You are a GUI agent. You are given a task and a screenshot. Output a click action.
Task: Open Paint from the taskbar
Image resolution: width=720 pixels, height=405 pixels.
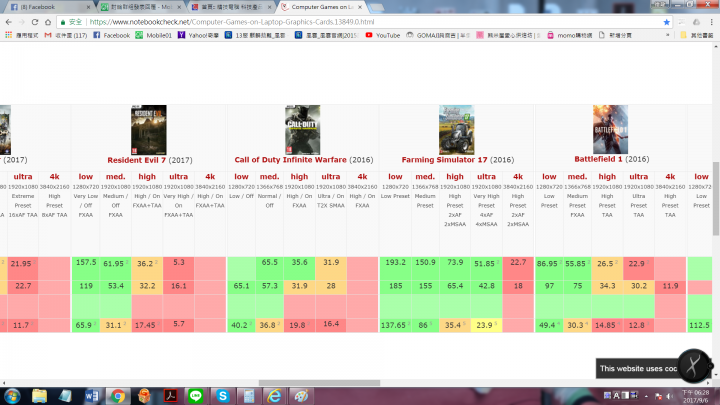click(301, 396)
